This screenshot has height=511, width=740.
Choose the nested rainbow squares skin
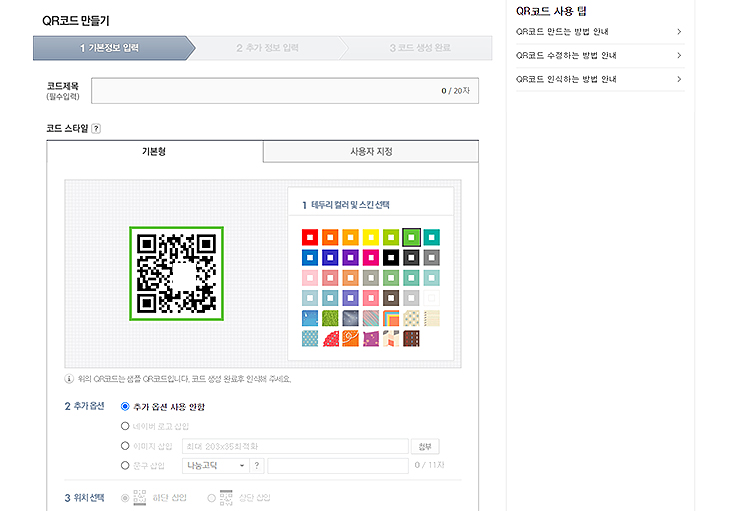[391, 318]
